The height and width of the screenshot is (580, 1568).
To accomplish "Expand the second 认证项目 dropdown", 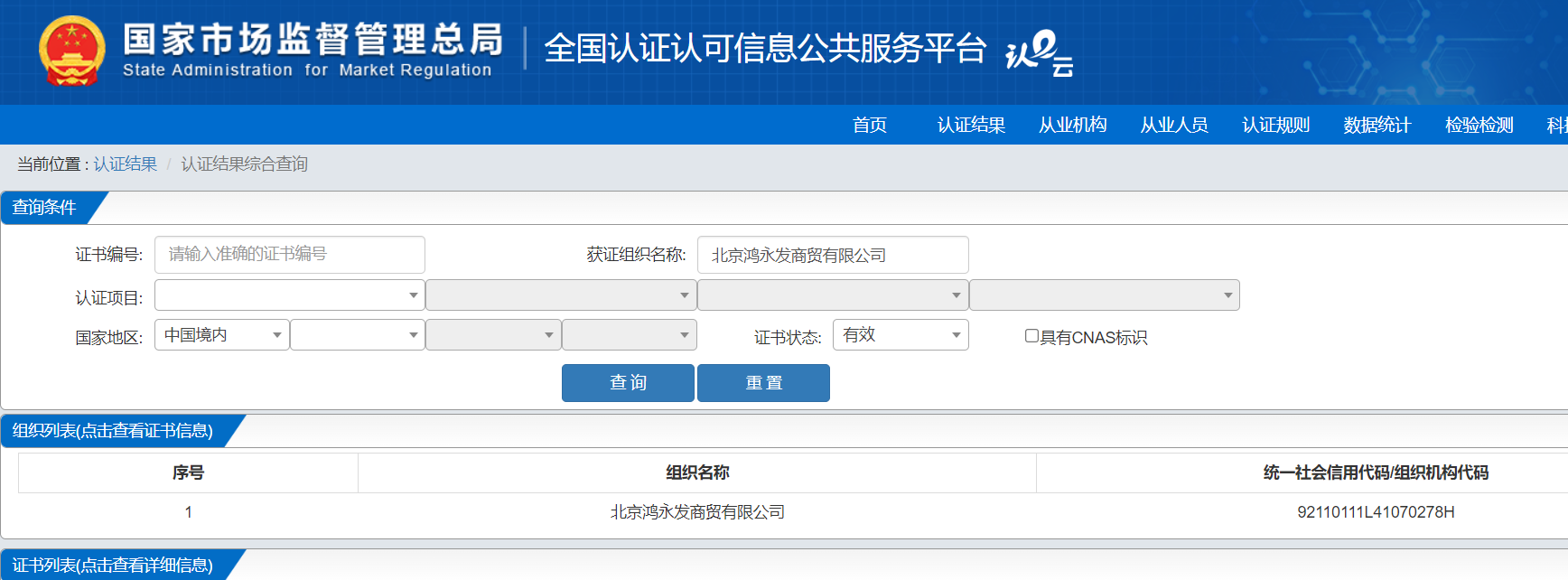I will click(x=561, y=295).
